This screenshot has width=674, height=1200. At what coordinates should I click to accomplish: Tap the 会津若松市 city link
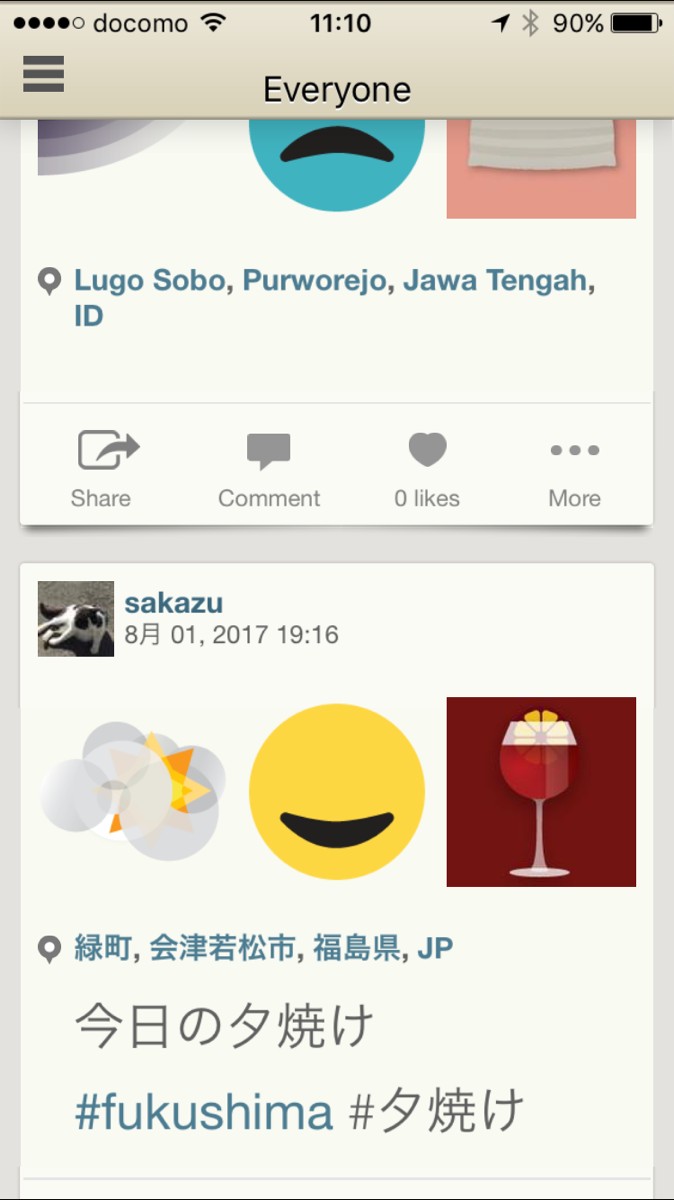click(x=223, y=948)
